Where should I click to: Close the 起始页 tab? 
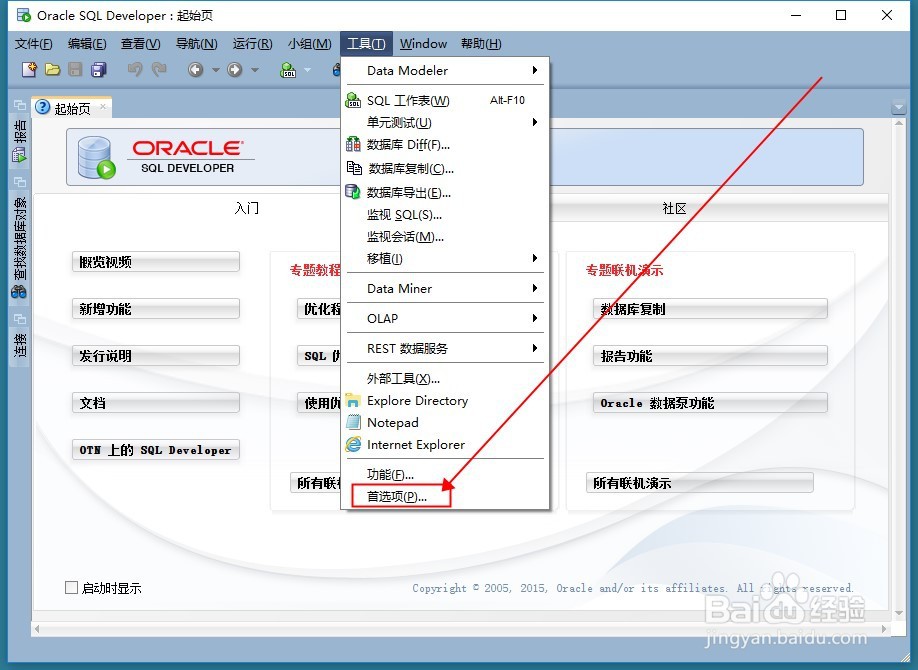(103, 107)
